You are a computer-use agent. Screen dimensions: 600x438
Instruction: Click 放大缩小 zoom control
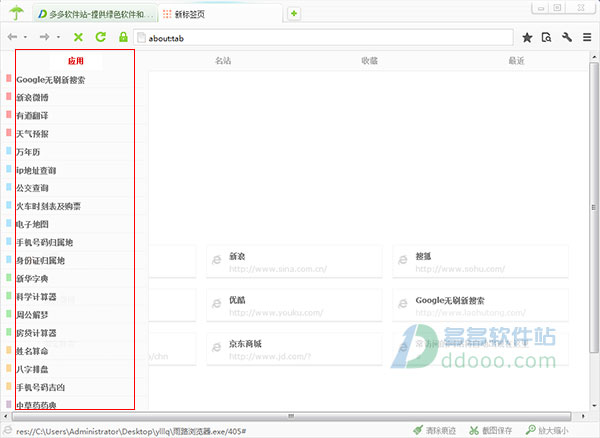(x=547, y=430)
